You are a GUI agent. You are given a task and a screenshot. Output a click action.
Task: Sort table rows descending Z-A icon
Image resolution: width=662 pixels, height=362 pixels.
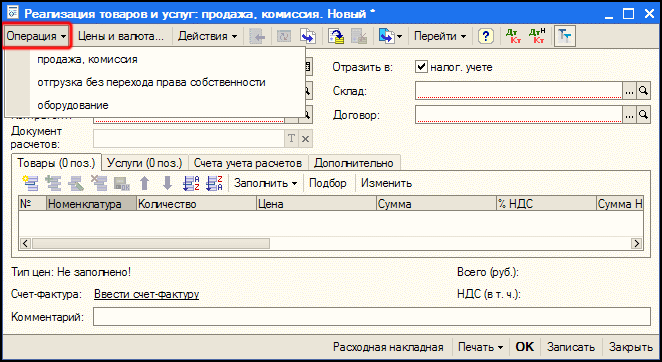point(214,183)
